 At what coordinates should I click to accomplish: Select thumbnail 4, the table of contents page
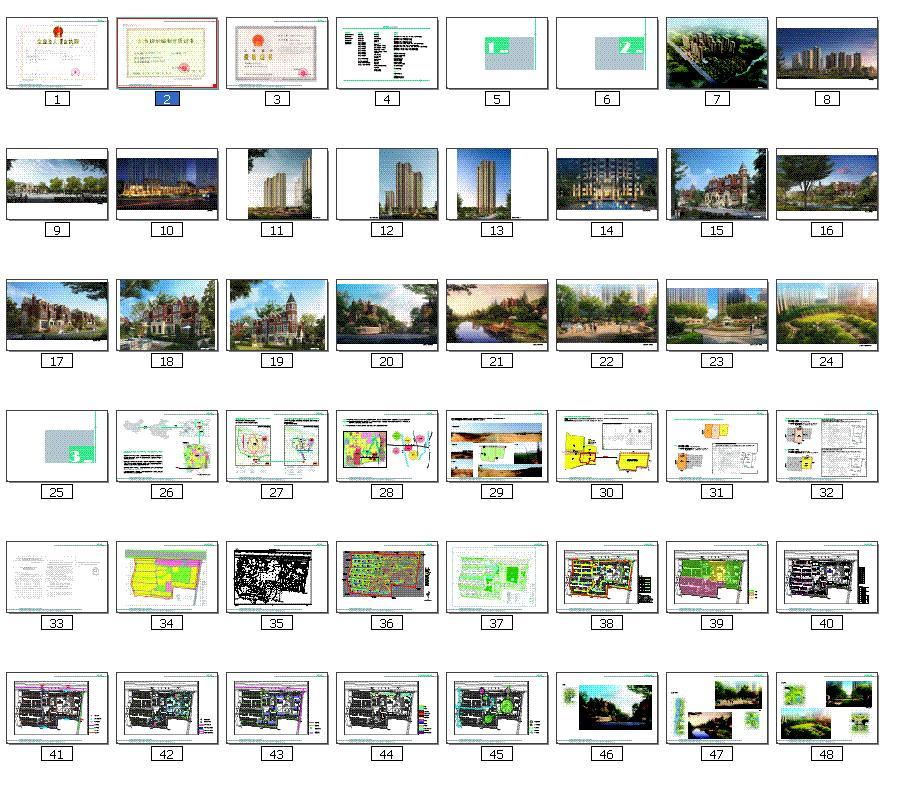(387, 53)
